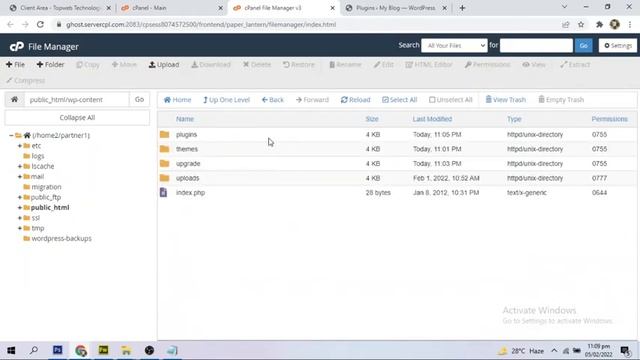
Task: Click the Restore toolbar button
Action: [299, 64]
